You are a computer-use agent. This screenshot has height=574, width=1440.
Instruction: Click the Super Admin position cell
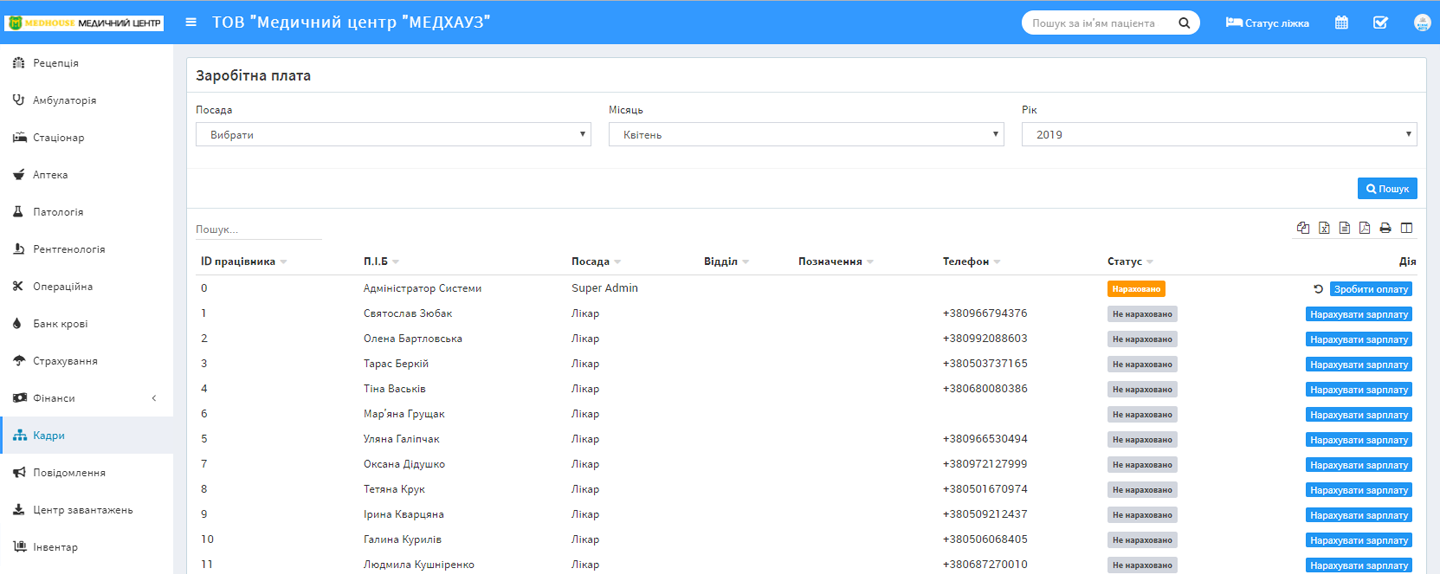pos(605,288)
